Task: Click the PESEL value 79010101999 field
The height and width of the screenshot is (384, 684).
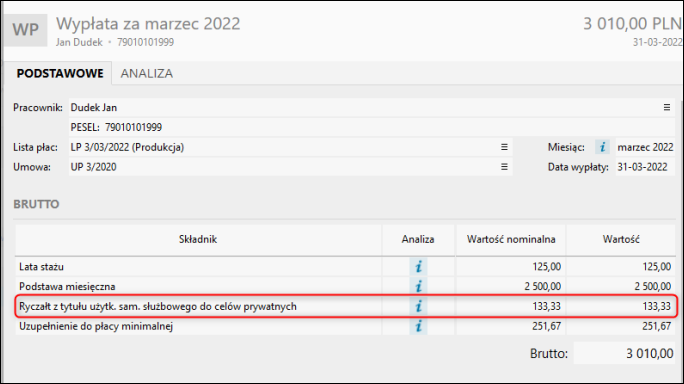Action: pyautogui.click(x=372, y=127)
